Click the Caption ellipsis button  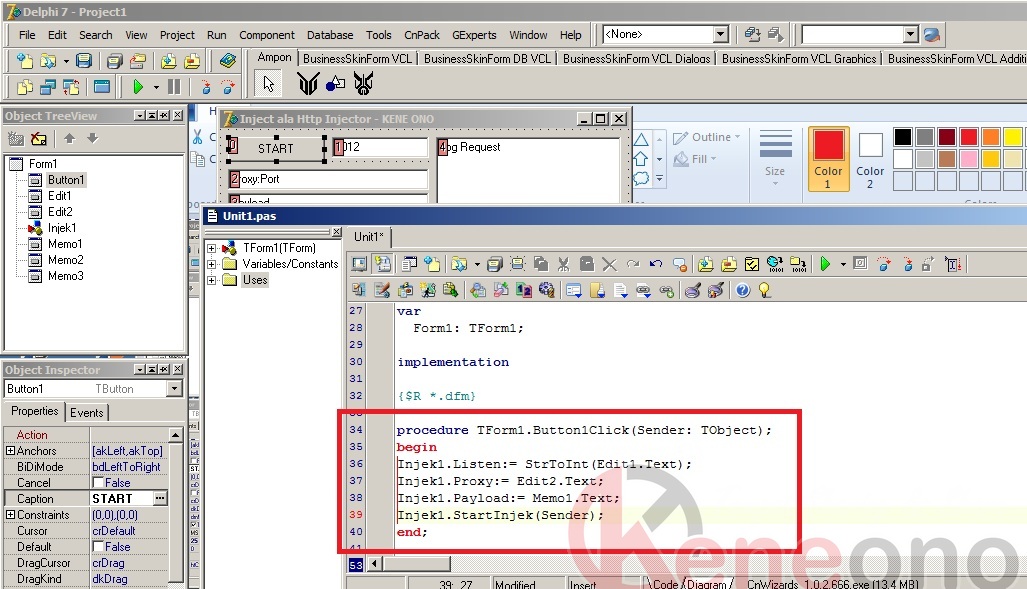click(160, 499)
